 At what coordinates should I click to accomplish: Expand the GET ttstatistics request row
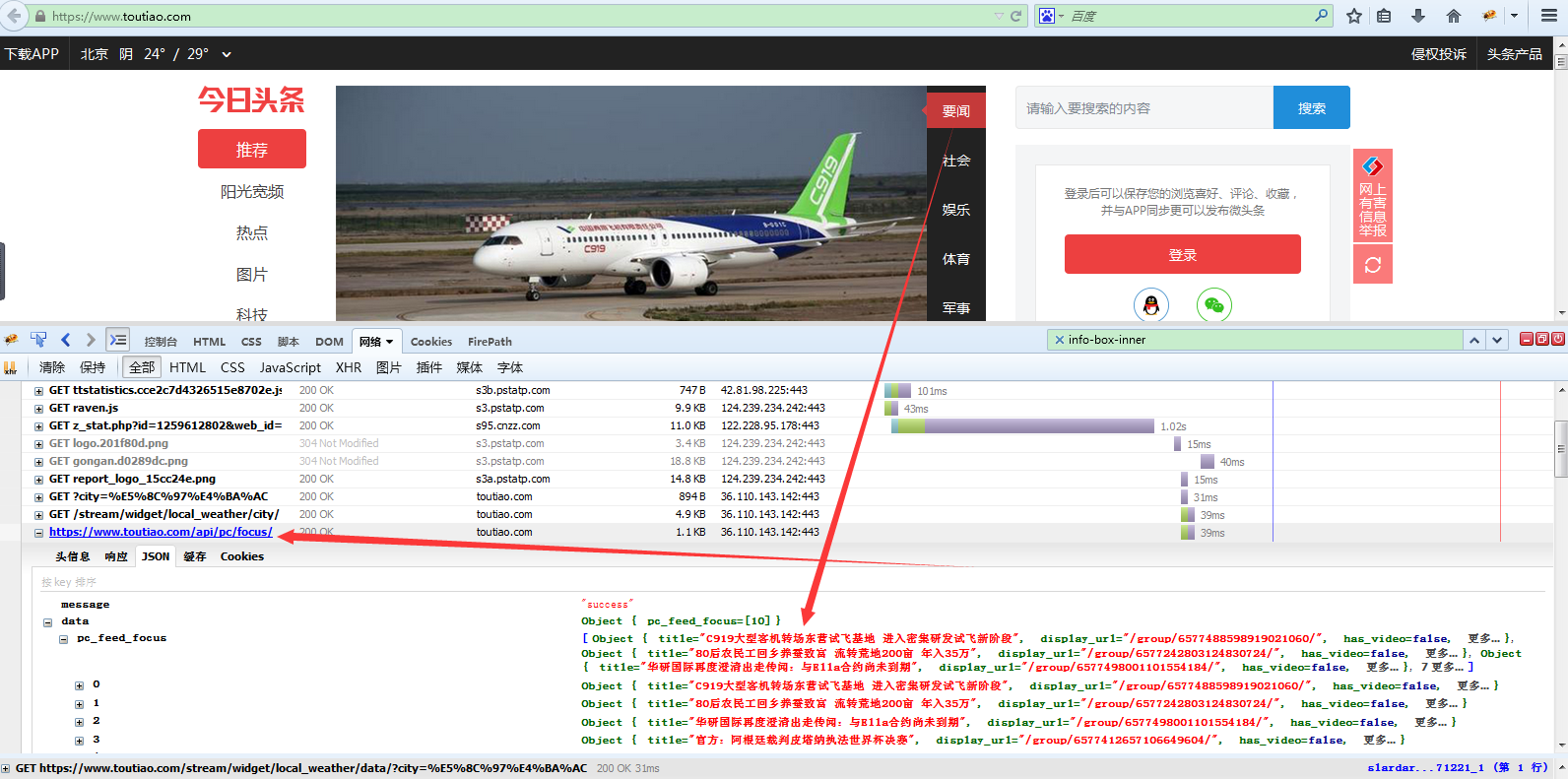(x=38, y=391)
